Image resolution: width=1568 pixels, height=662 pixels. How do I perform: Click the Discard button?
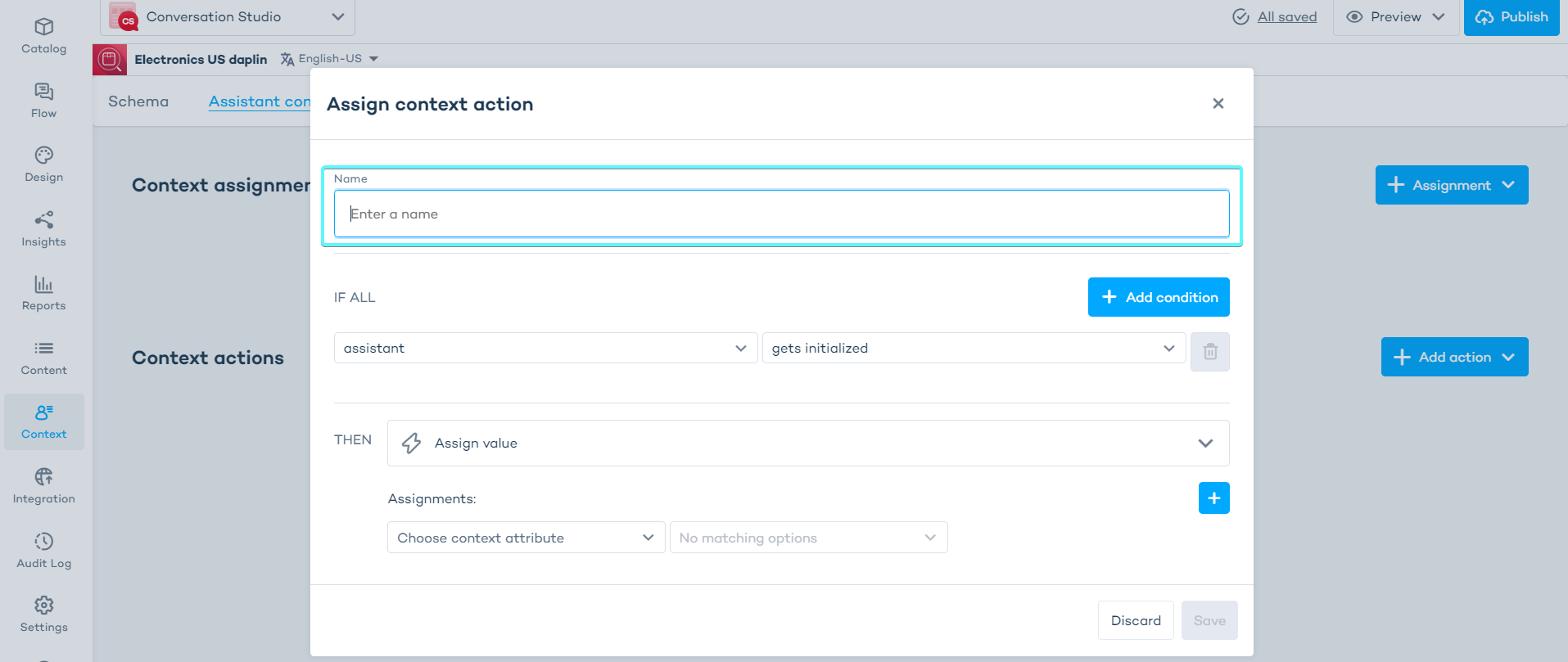click(x=1136, y=620)
